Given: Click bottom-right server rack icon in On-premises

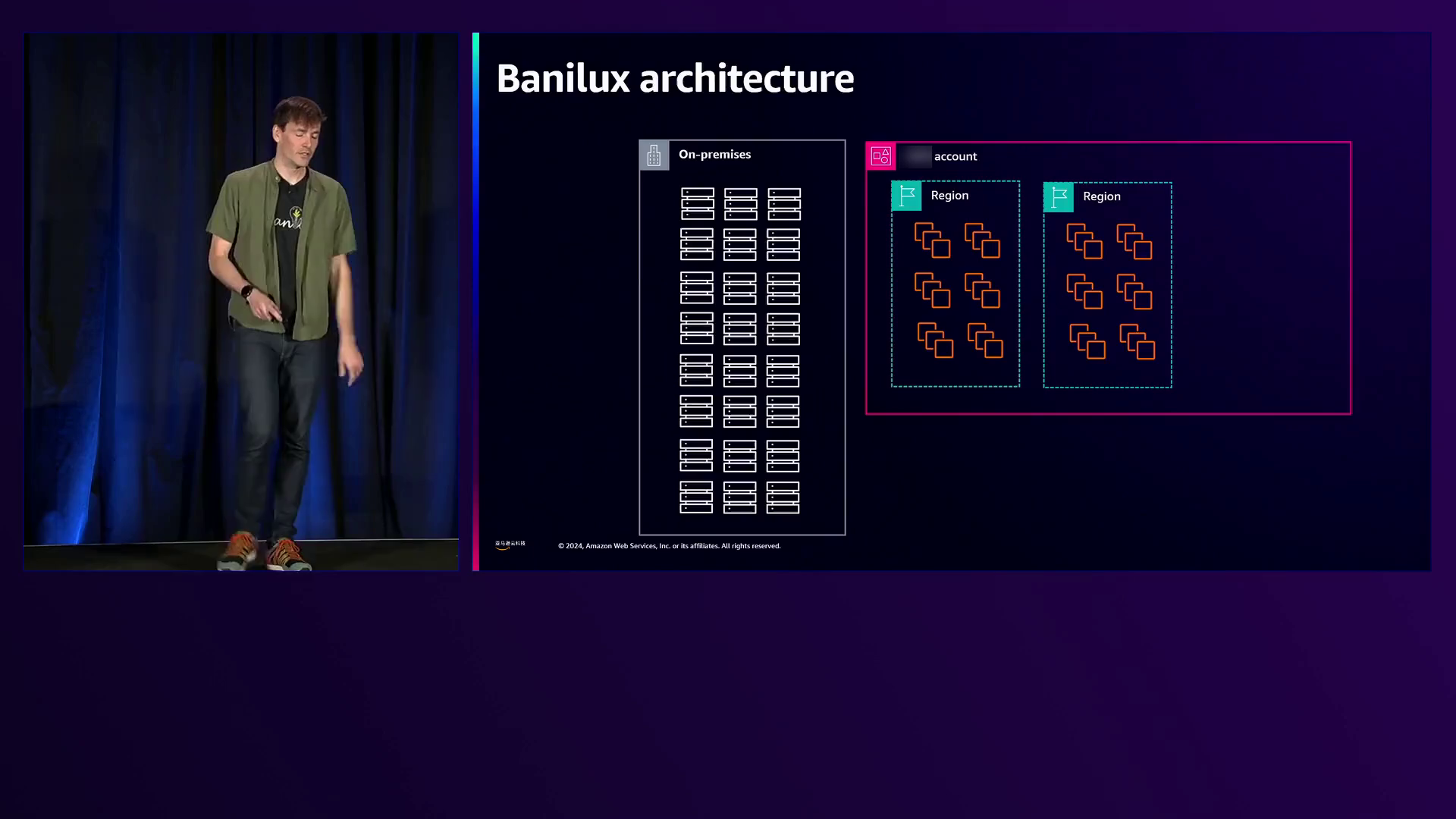Looking at the screenshot, I should point(783,497).
